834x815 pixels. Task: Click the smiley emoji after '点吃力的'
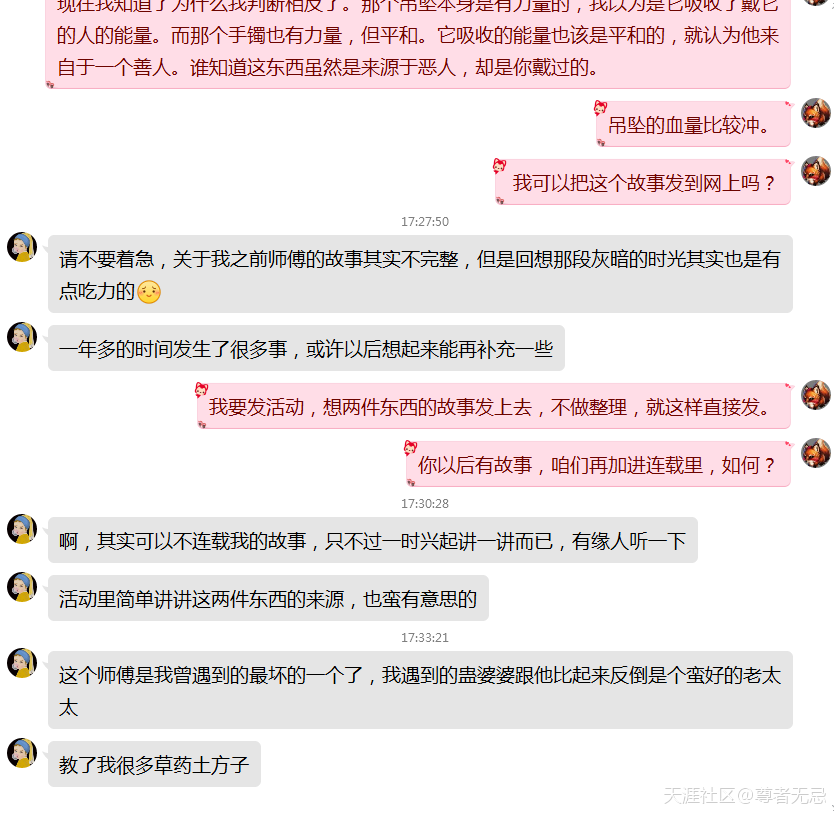[x=149, y=292]
